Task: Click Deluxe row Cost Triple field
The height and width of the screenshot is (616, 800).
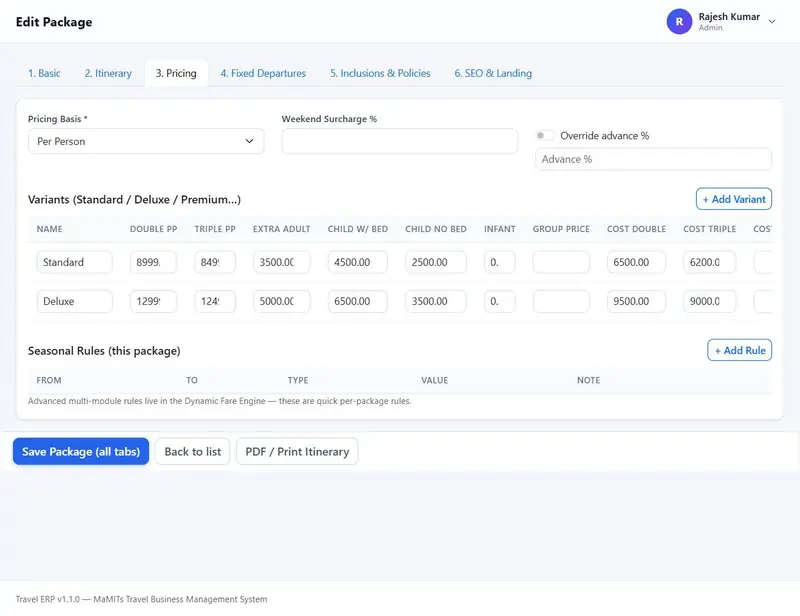Action: tap(710, 302)
